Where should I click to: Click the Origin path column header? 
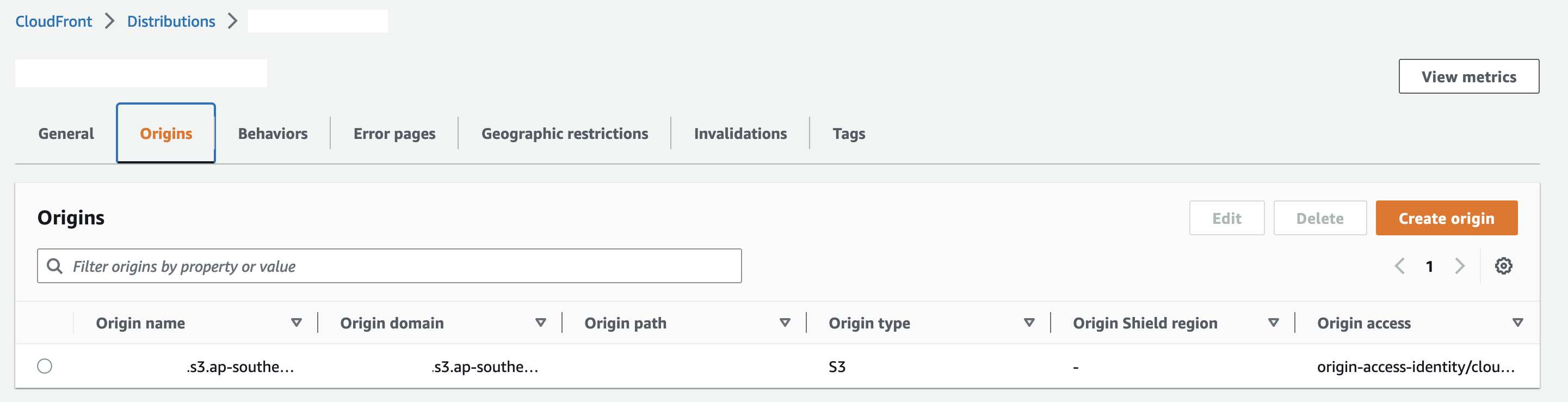click(625, 323)
